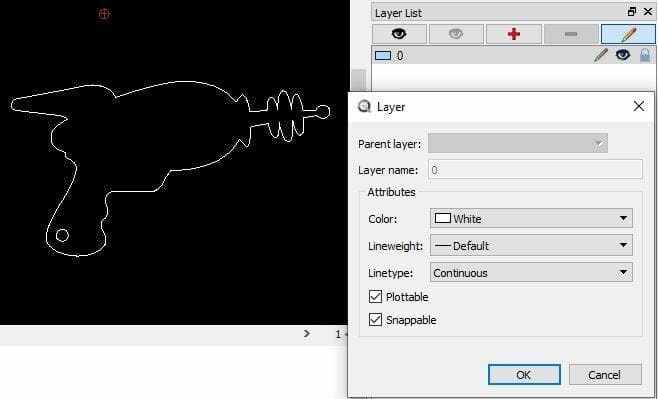The height and width of the screenshot is (399, 658).
Task: Toggle the lock icon on layer 0
Action: 645,55
